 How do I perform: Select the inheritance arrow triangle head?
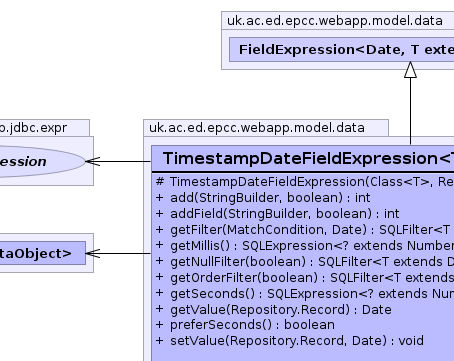click(x=410, y=70)
